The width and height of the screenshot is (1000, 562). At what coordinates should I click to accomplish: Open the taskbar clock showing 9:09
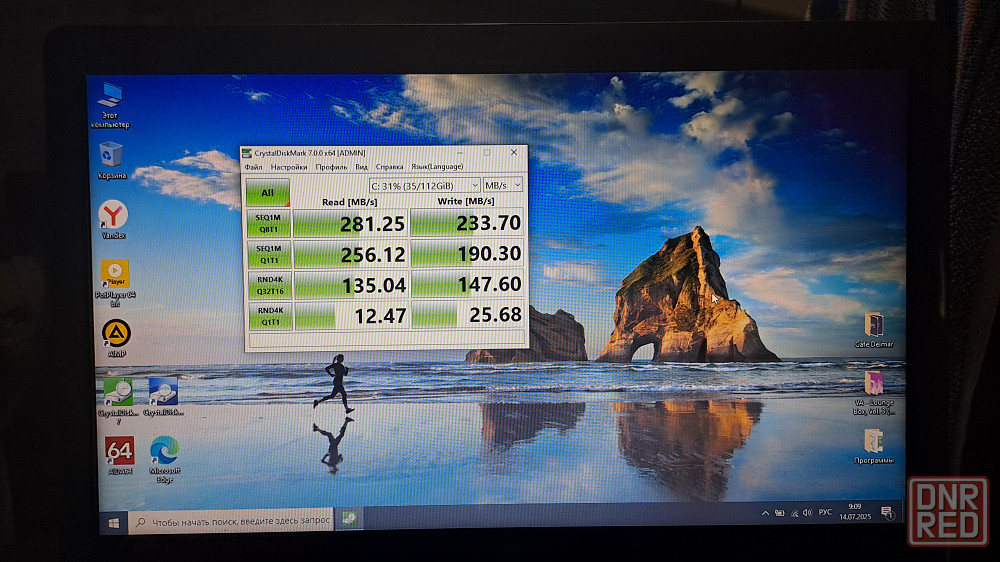click(855, 511)
